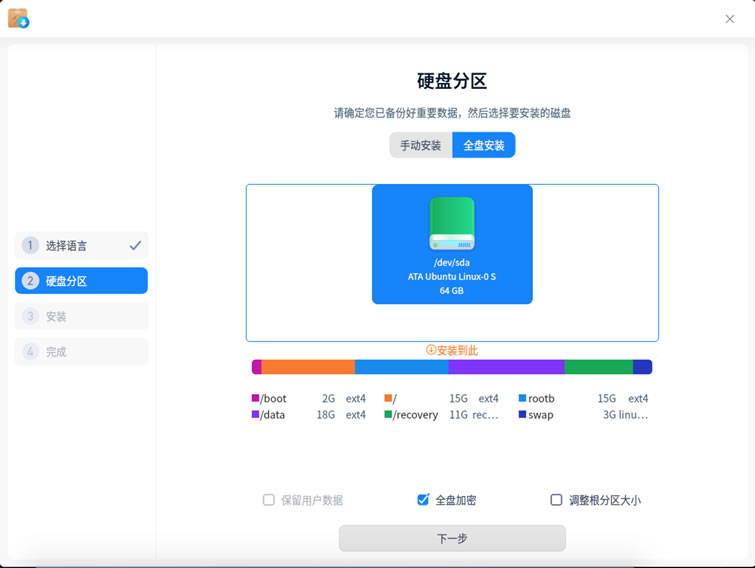Click step number 1 circle icon

click(x=30, y=245)
